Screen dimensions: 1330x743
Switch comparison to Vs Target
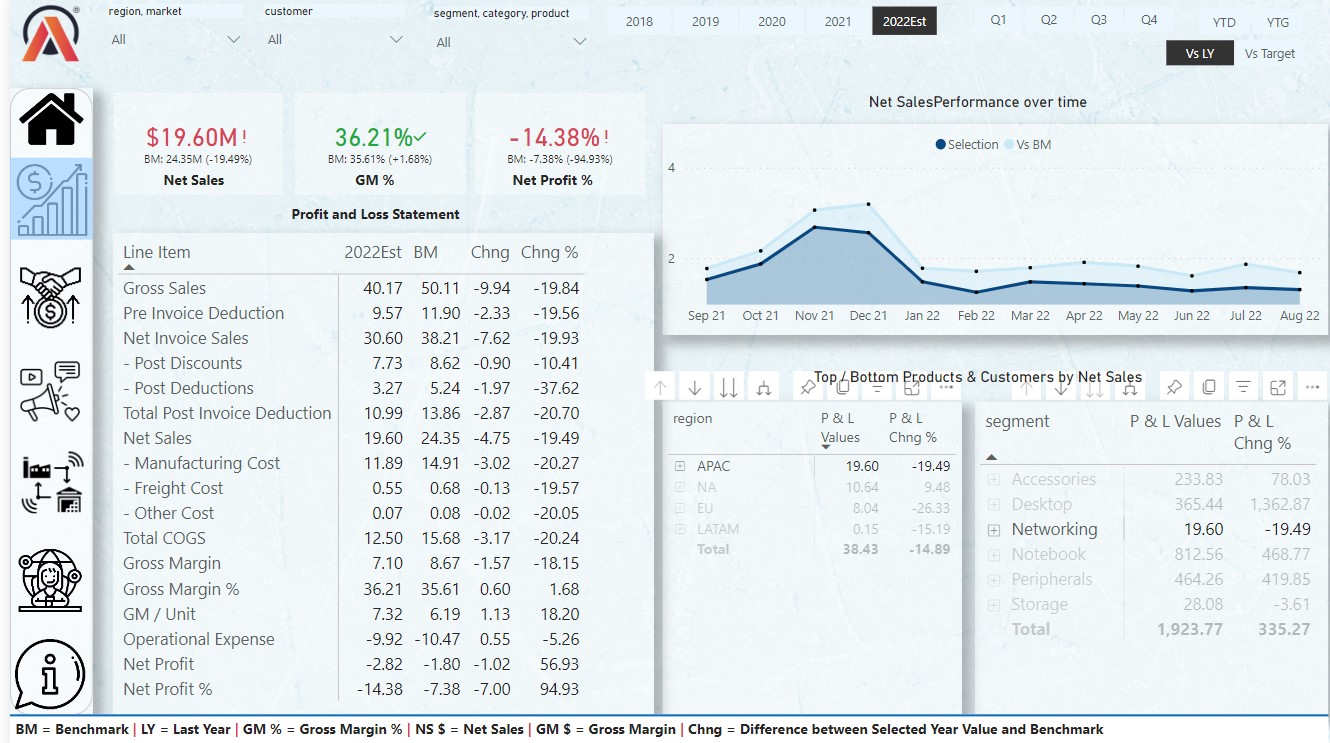click(1270, 54)
